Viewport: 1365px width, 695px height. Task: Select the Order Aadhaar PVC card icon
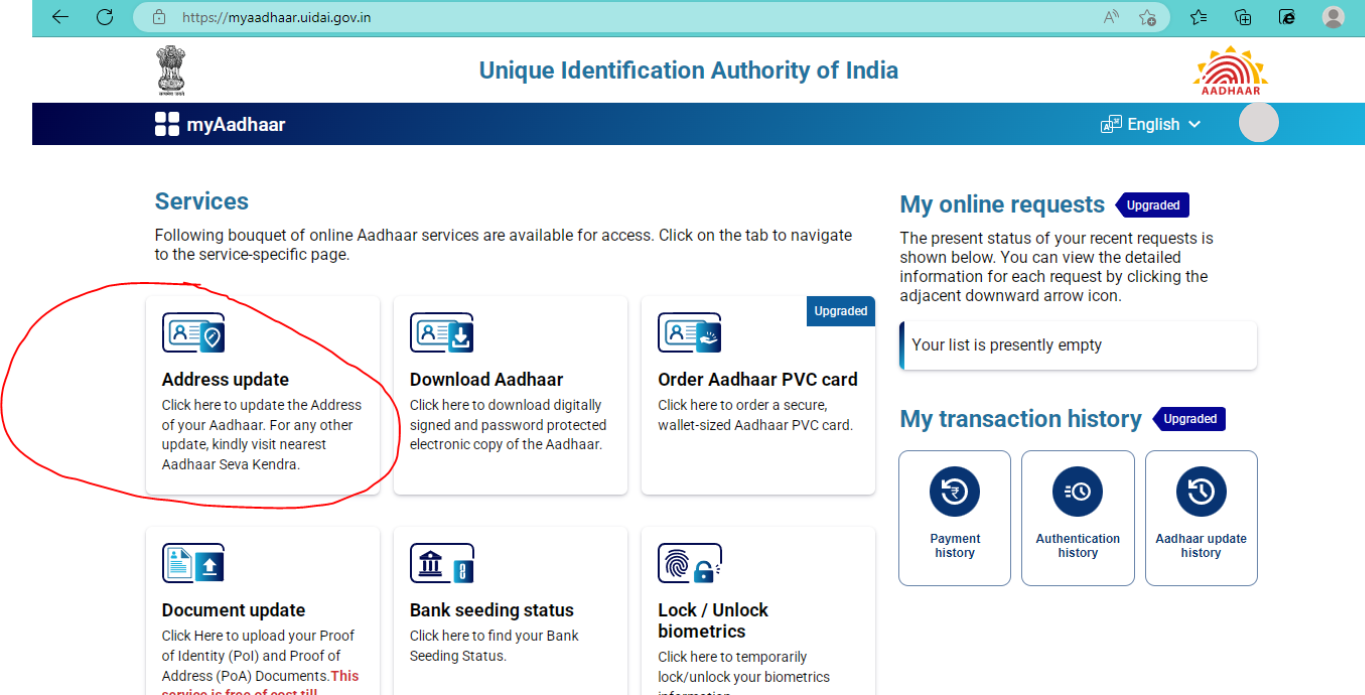(x=689, y=333)
